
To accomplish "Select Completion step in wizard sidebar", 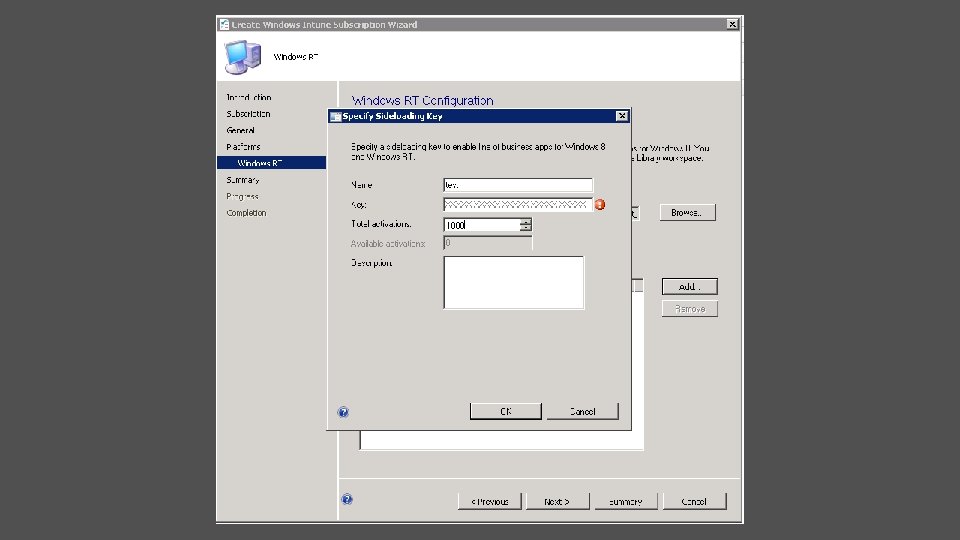I will pyautogui.click(x=246, y=213).
